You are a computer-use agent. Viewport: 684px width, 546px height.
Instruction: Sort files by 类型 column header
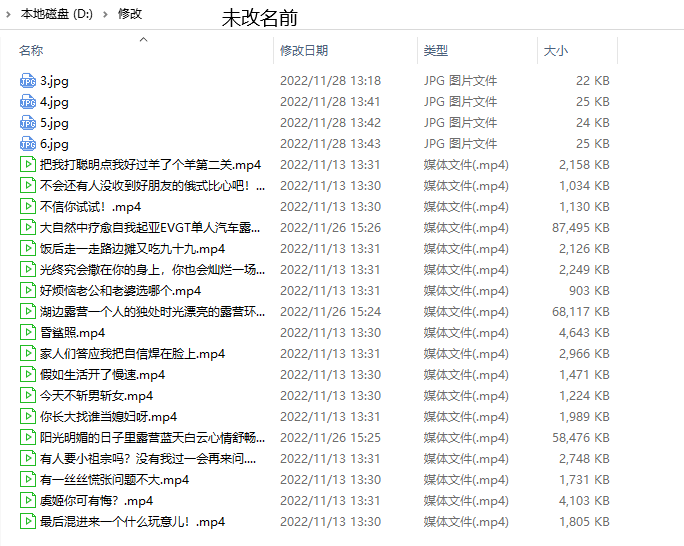click(436, 51)
